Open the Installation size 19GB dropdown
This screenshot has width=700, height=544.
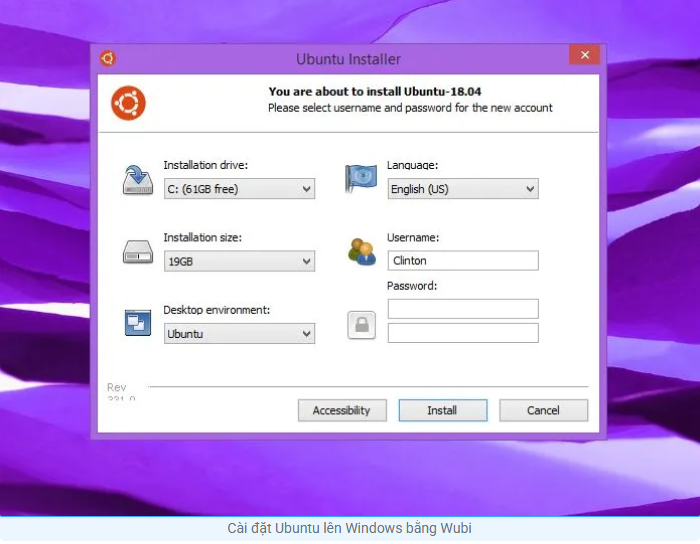239,261
